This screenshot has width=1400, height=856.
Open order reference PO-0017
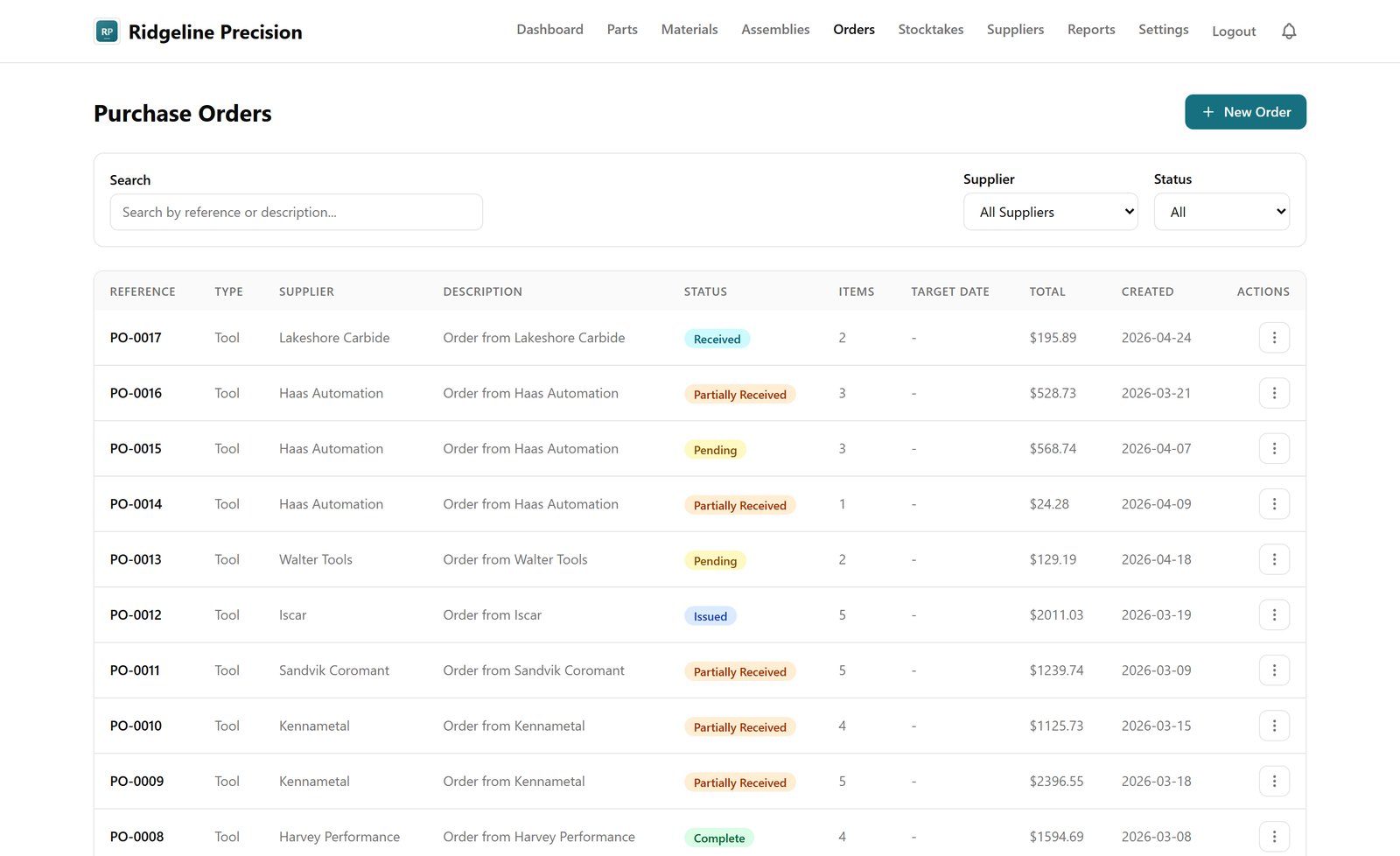(x=136, y=338)
